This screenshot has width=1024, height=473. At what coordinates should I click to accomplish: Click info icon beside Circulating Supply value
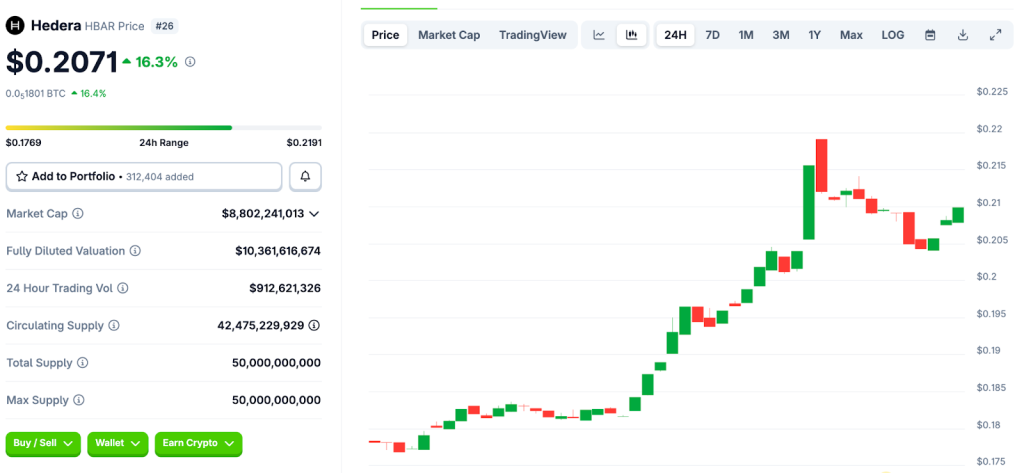[x=314, y=325]
